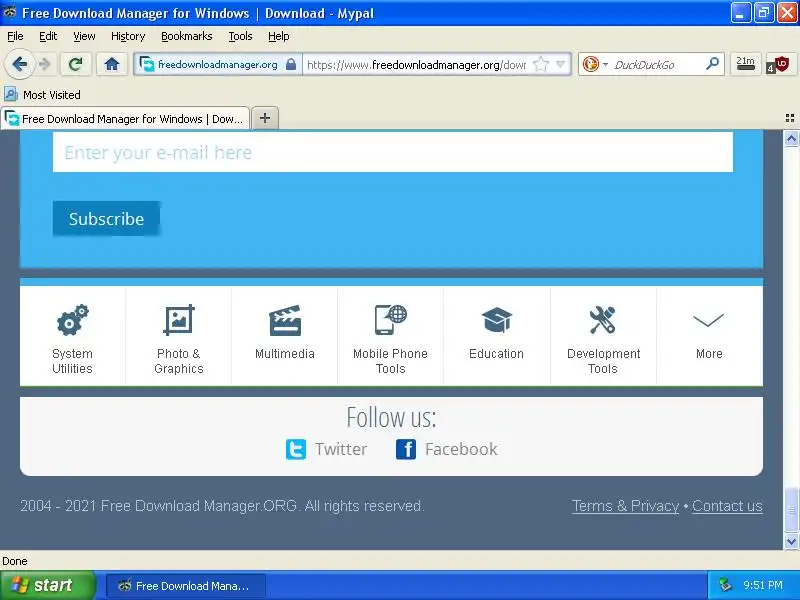
Task: Open the File menu
Action: [15, 36]
